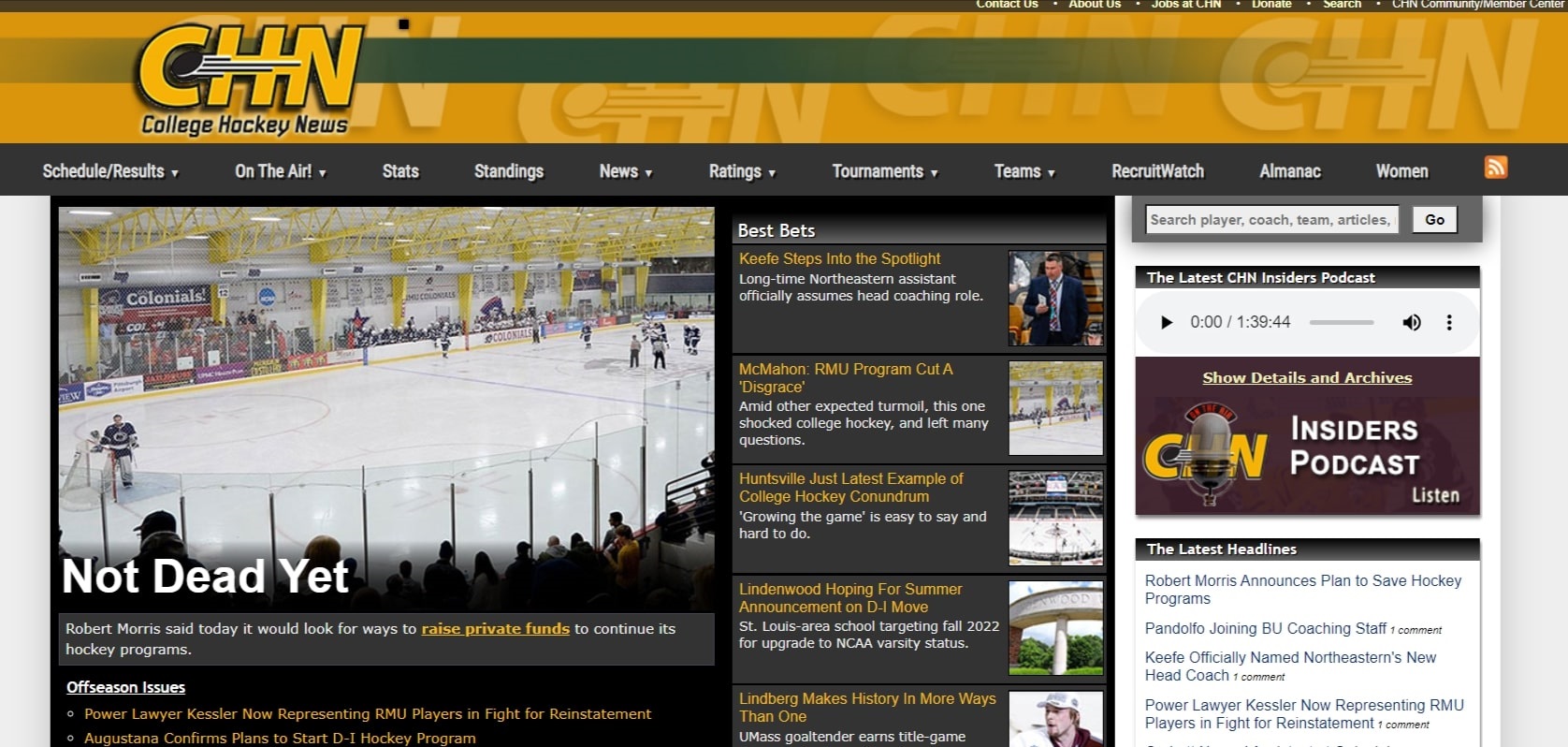Focus the player, coach, team search field
The image size is (1568, 747).
1272,220
